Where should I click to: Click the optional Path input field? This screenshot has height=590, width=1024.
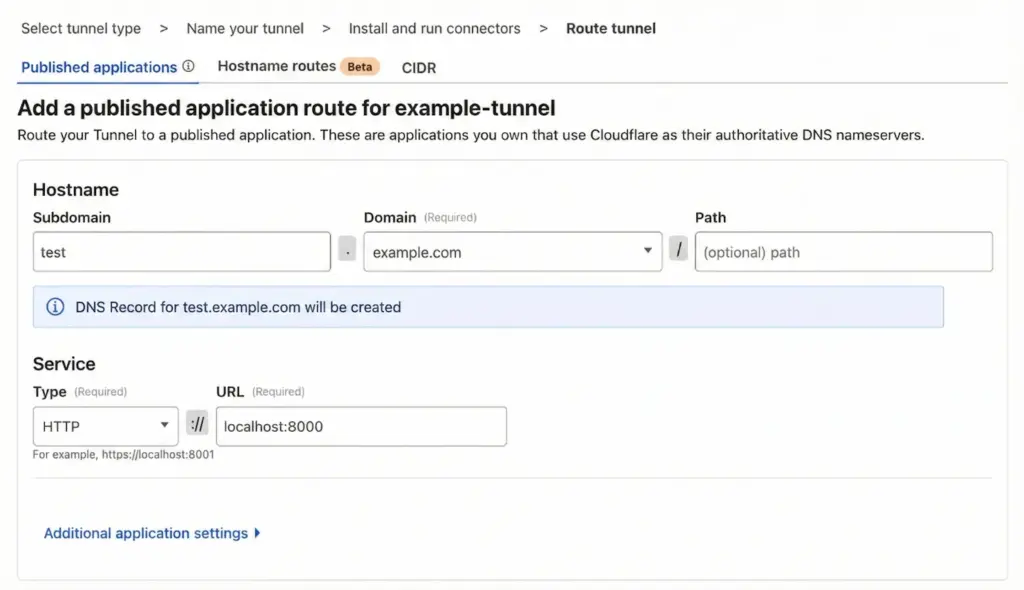coord(843,251)
